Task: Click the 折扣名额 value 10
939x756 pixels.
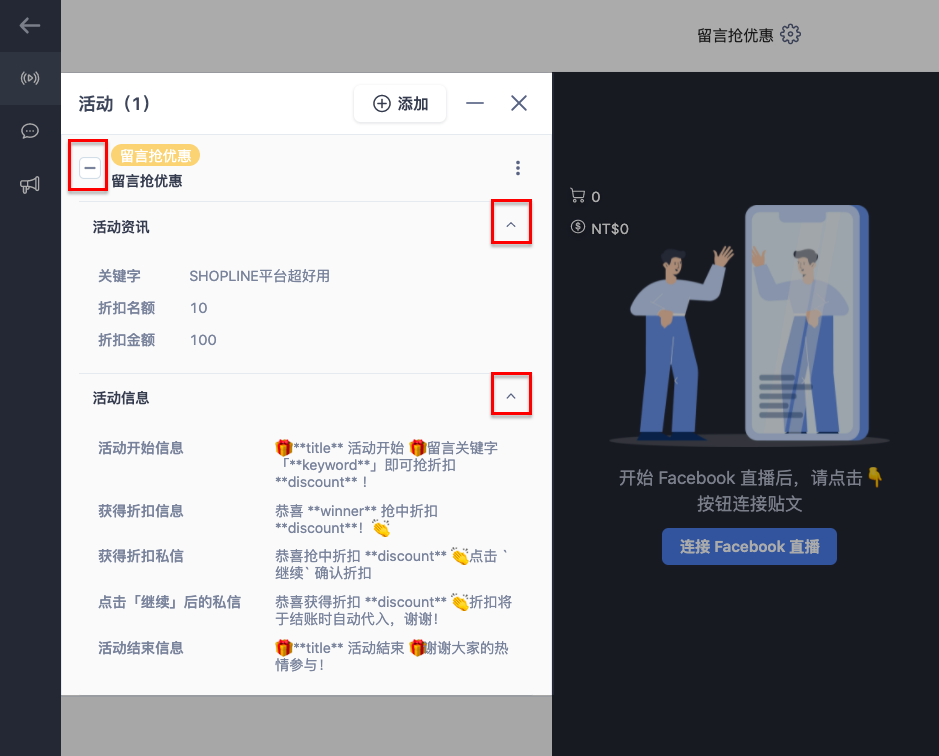Action: (x=198, y=308)
